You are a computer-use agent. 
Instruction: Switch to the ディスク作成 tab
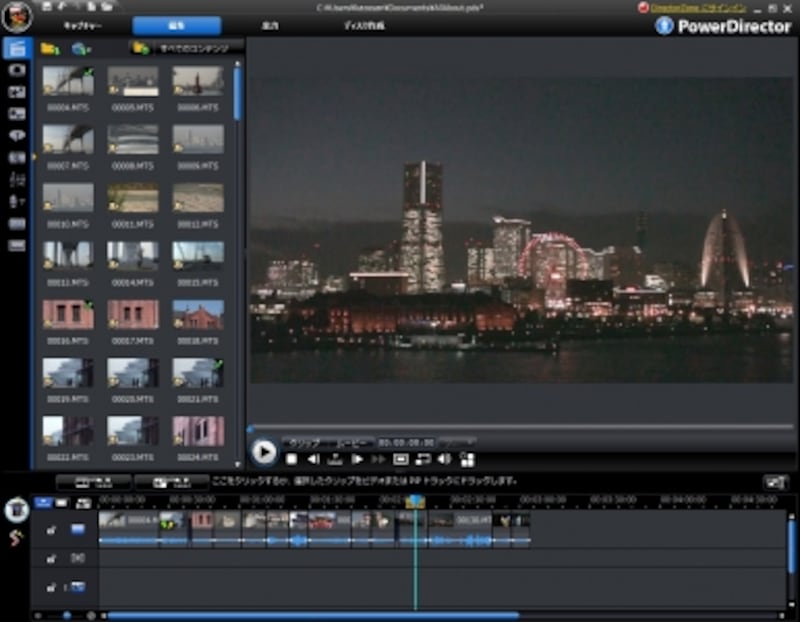(x=363, y=26)
